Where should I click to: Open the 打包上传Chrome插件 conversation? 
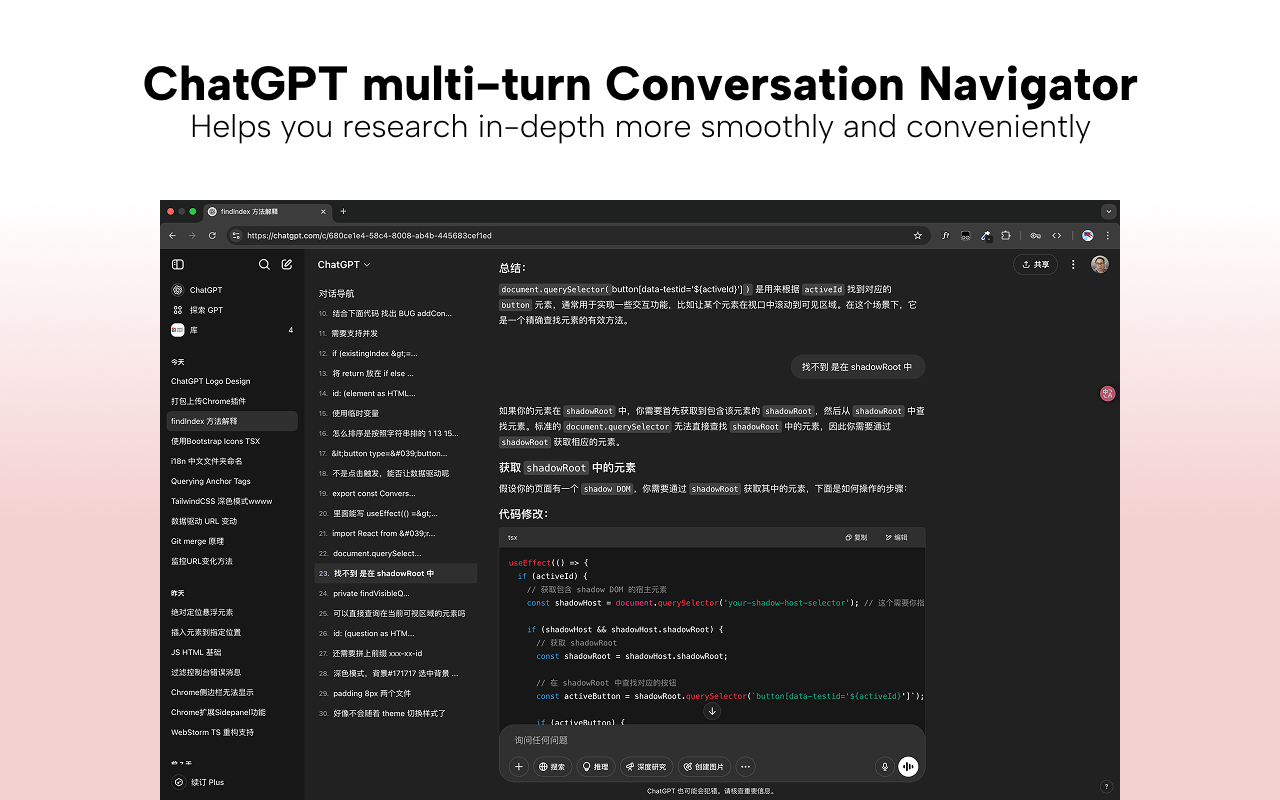coord(232,401)
